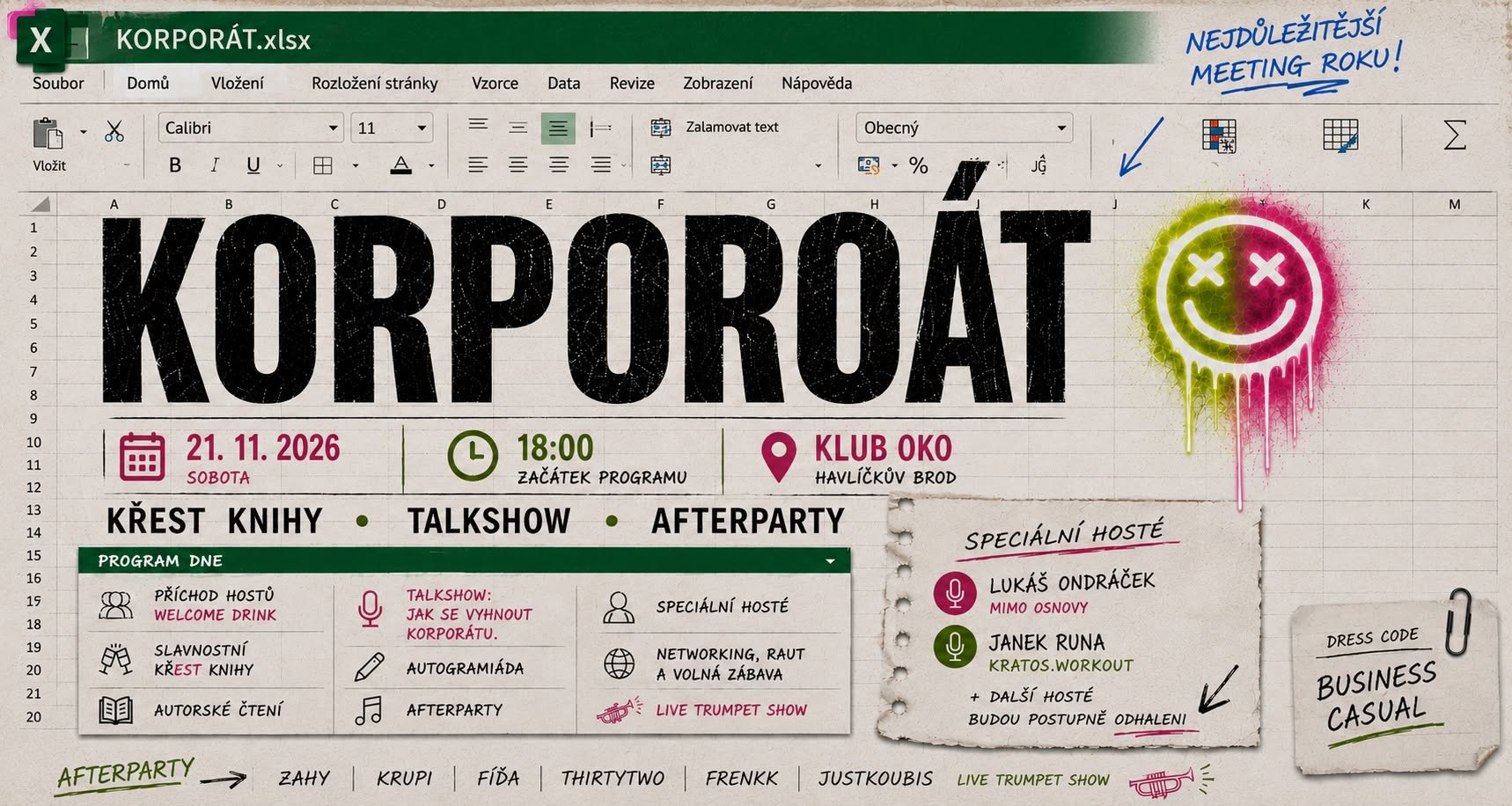Open the cell borders tool
1512x806 pixels.
point(323,165)
